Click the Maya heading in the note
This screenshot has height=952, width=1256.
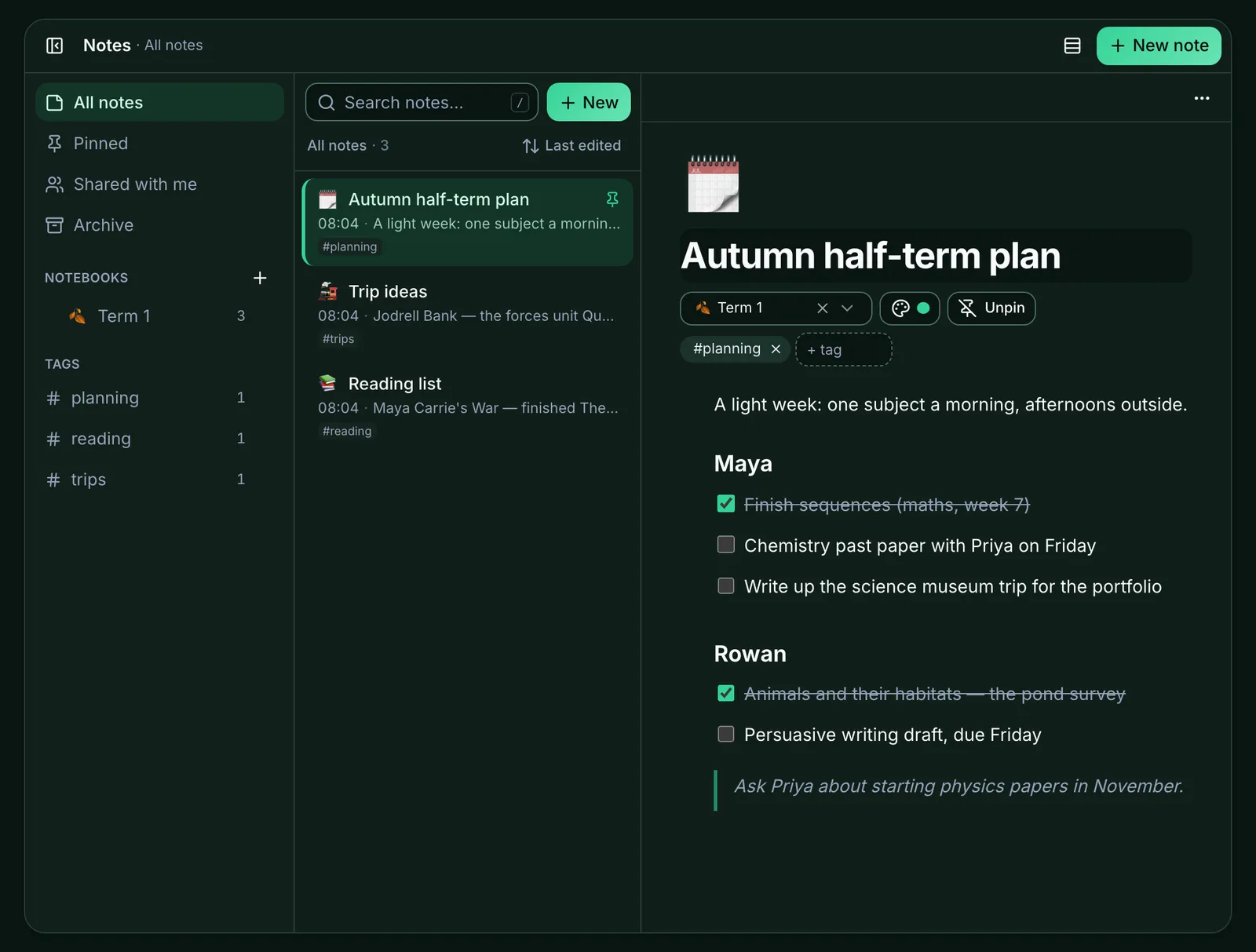[743, 464]
